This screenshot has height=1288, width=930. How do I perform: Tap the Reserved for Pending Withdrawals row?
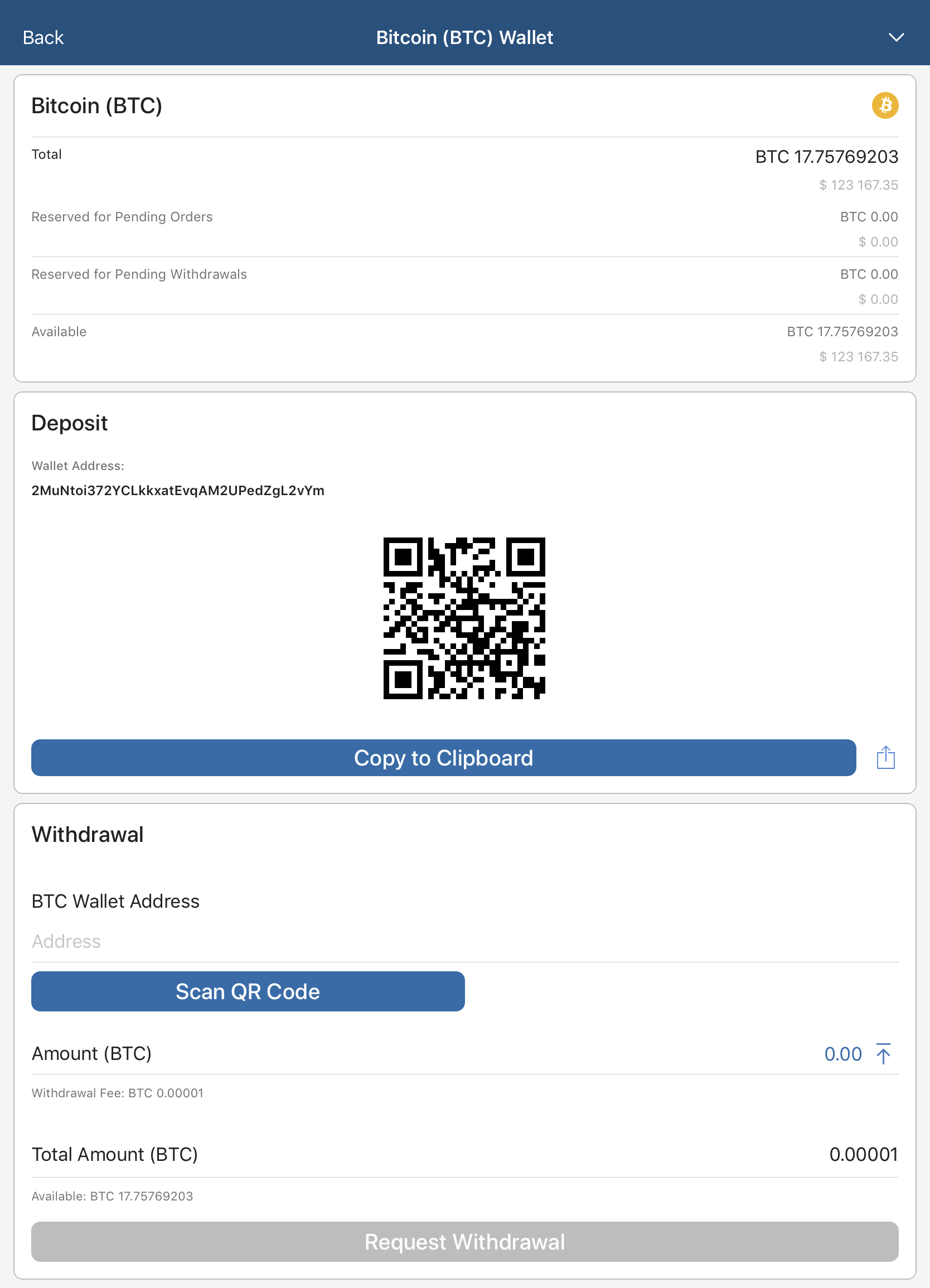coord(465,286)
